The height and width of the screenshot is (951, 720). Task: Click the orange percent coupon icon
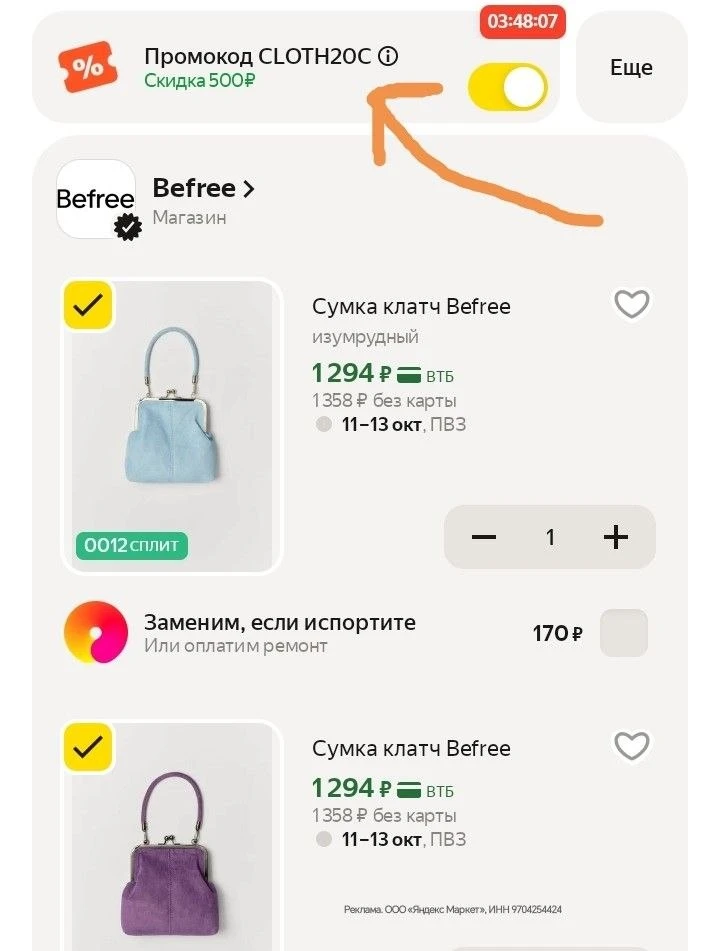pos(88,67)
